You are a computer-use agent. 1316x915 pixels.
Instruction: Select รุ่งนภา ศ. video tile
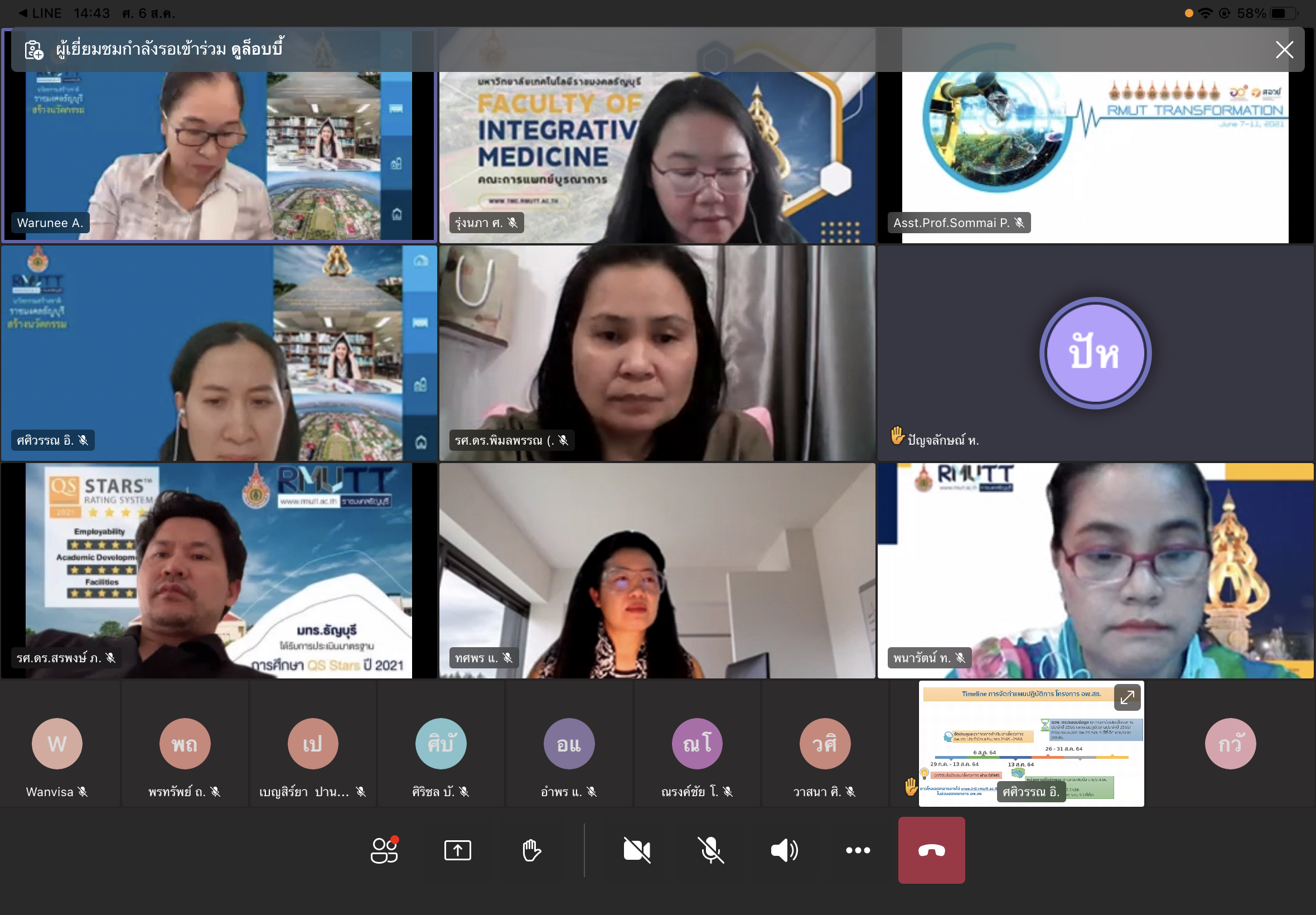click(x=657, y=136)
